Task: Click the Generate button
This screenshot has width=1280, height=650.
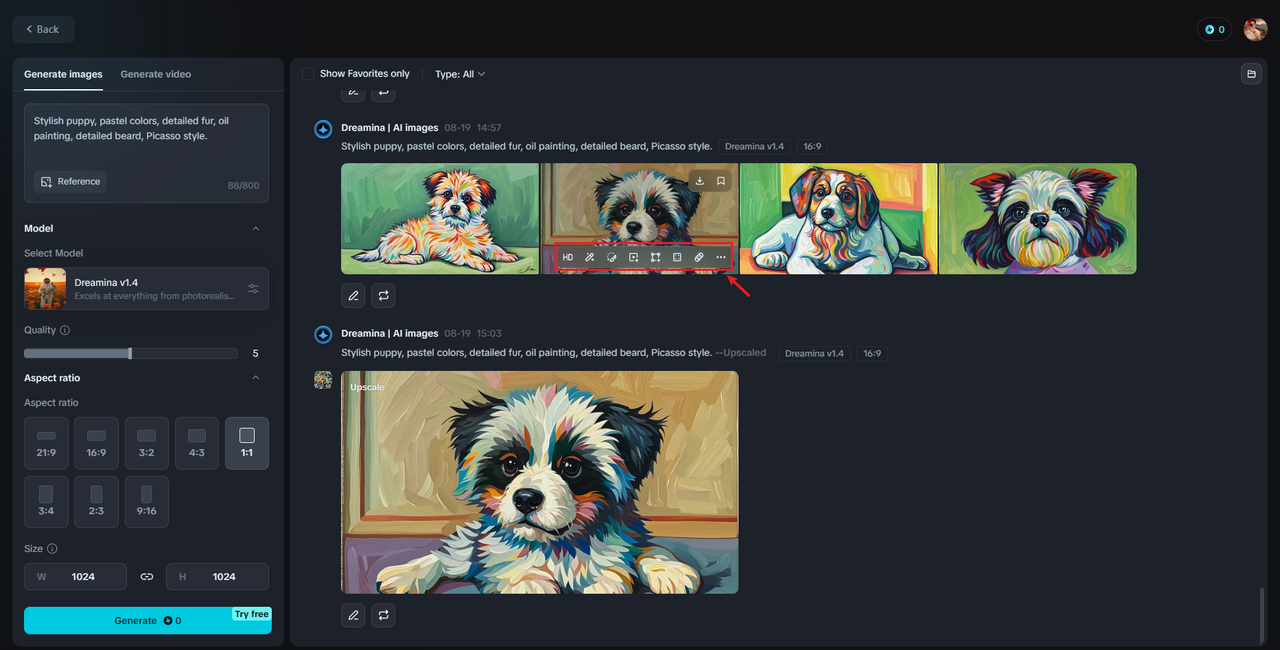Action: (x=147, y=620)
